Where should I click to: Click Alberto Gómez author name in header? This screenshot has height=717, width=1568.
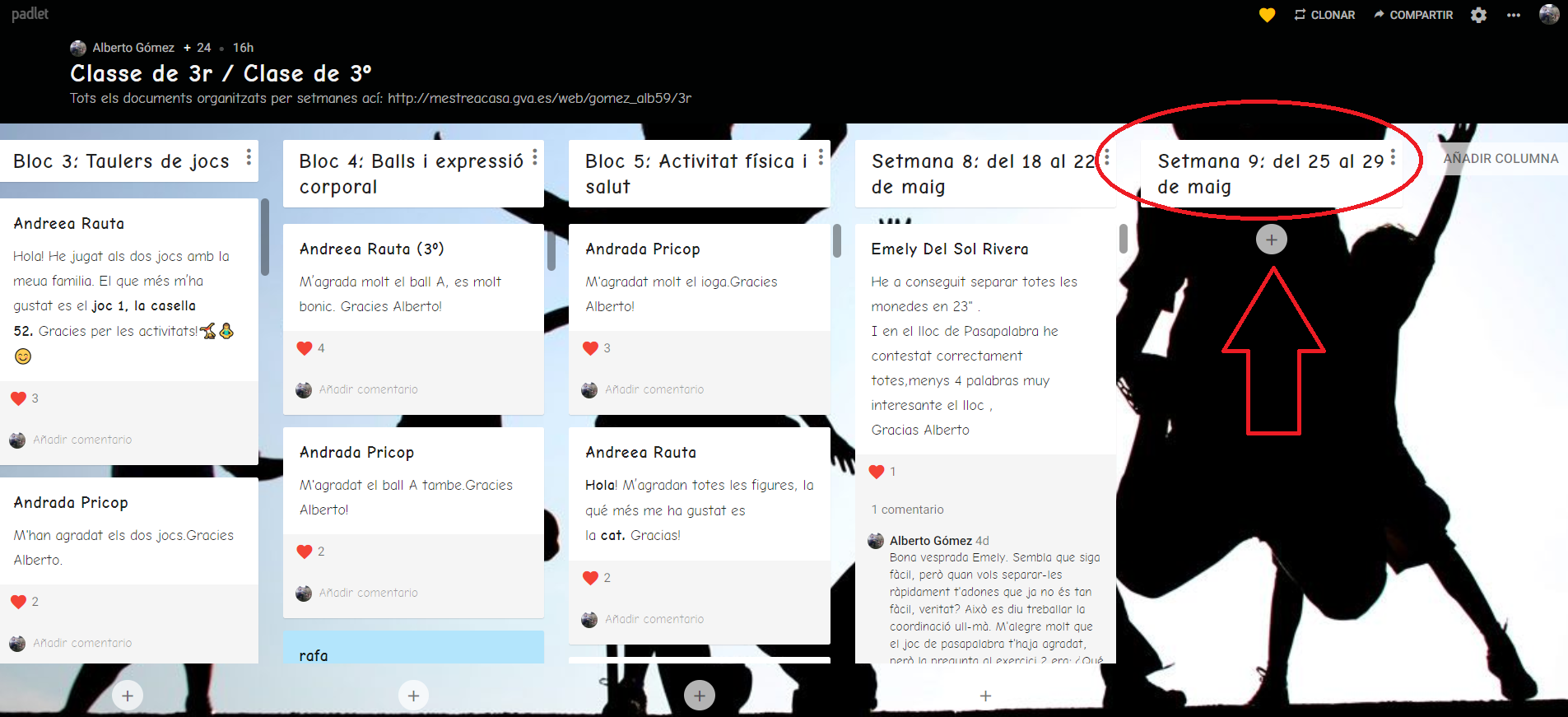[x=133, y=48]
